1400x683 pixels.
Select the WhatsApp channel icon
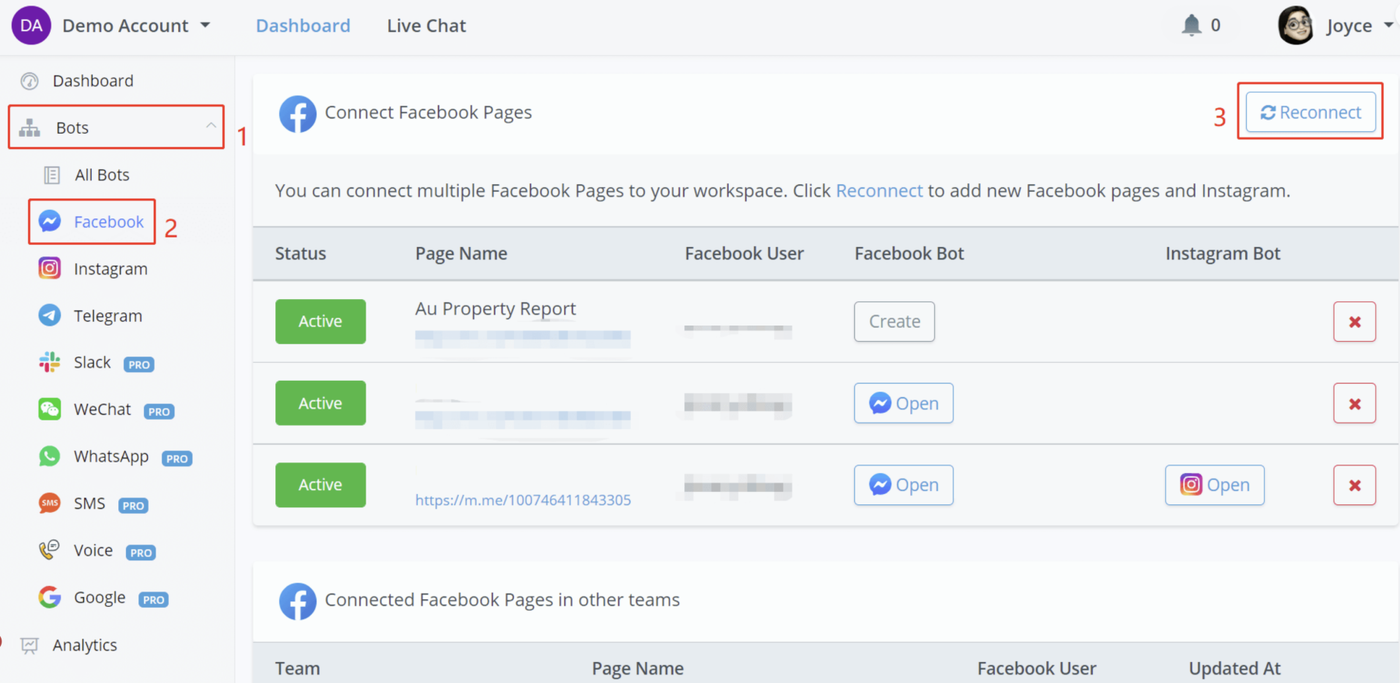[x=49, y=457]
